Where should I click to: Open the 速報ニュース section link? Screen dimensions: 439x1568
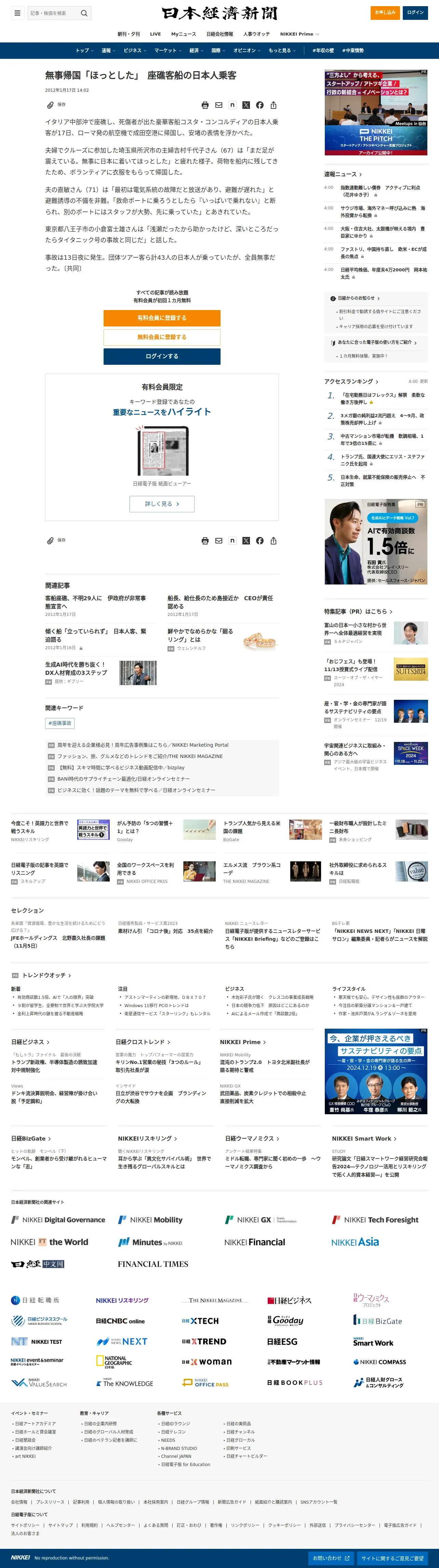point(343,174)
